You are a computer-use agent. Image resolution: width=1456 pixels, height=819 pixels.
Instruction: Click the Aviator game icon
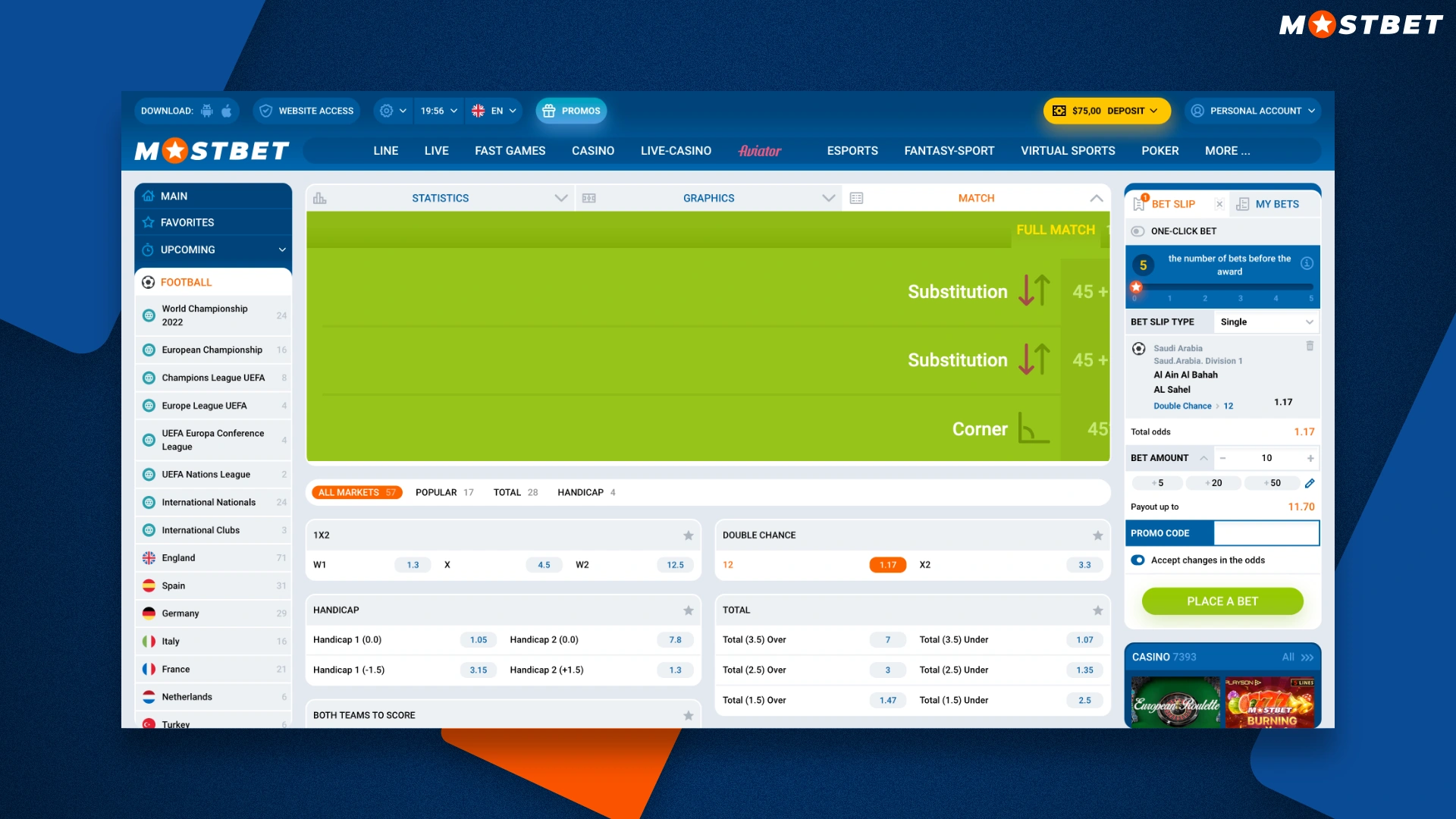pos(760,151)
